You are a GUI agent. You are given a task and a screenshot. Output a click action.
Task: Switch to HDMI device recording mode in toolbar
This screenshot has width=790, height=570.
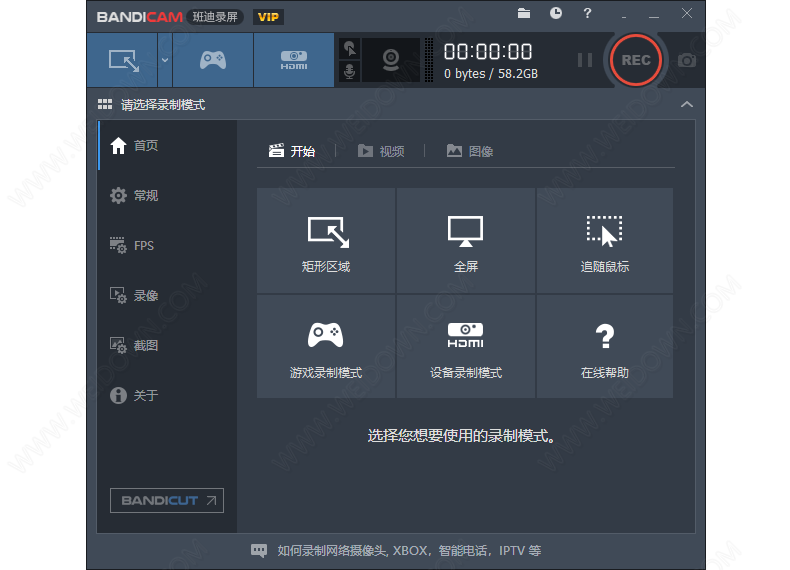[x=294, y=60]
